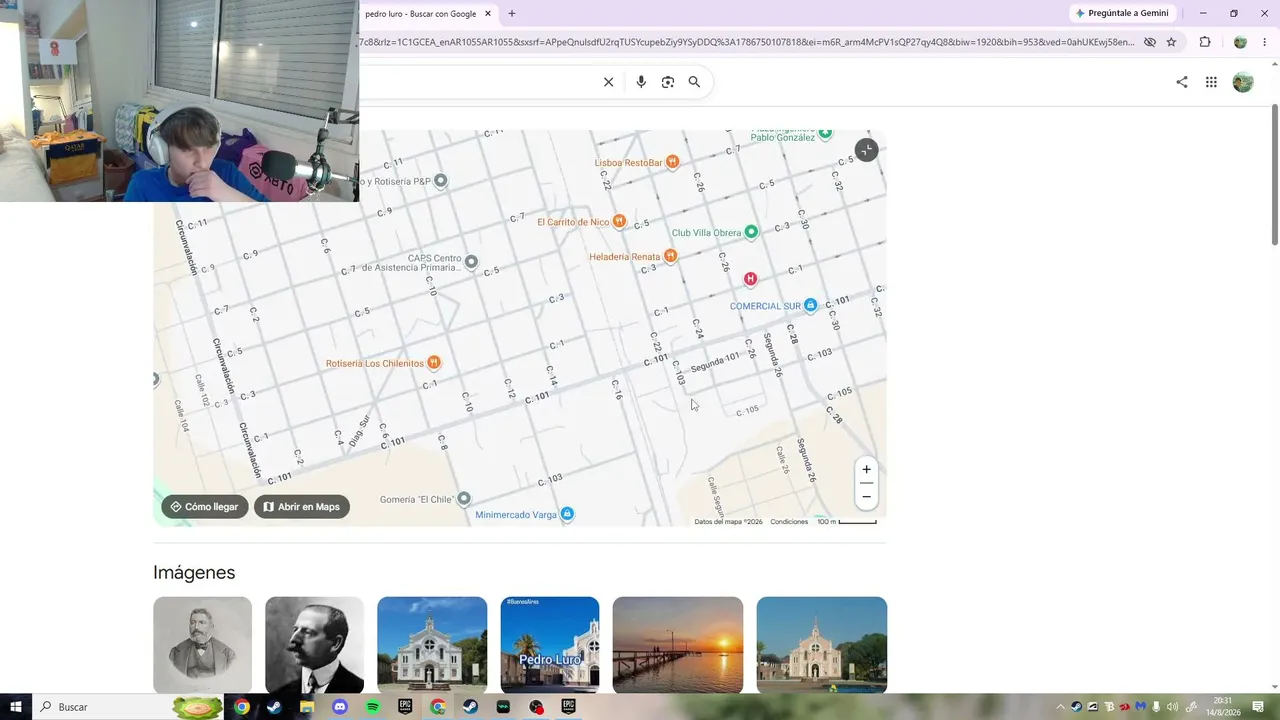Select the Rotiseria P&P map pin
Viewport: 1280px width, 720px height.
pyautogui.click(x=440, y=181)
